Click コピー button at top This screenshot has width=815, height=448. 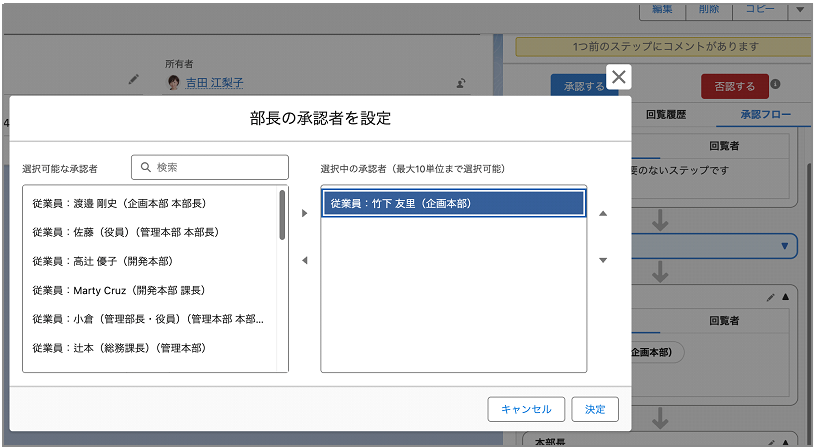760,10
